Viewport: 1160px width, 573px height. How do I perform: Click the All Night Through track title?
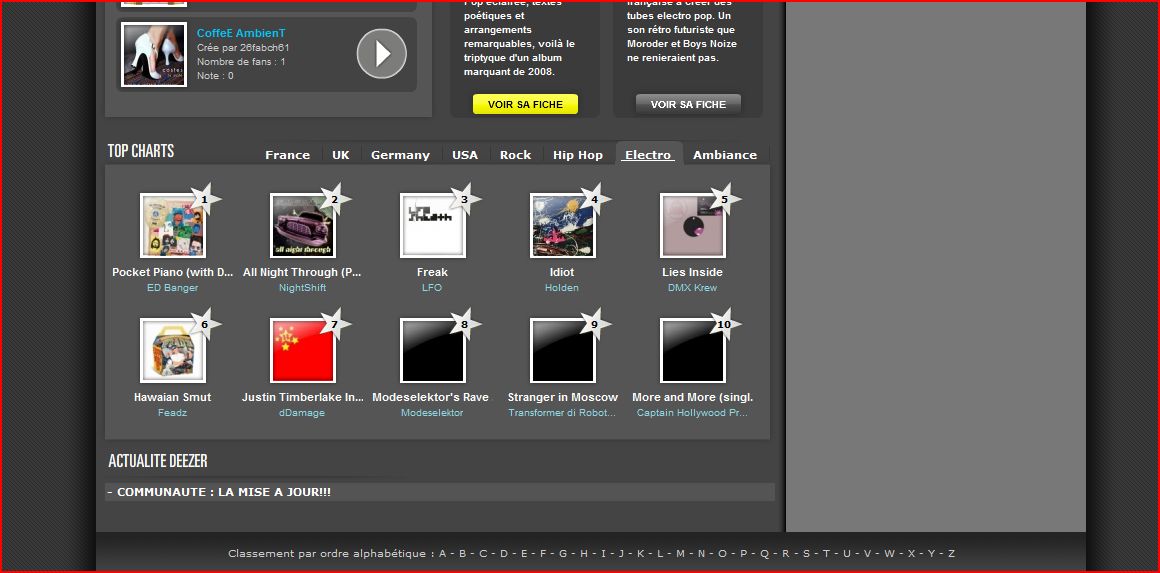[303, 272]
